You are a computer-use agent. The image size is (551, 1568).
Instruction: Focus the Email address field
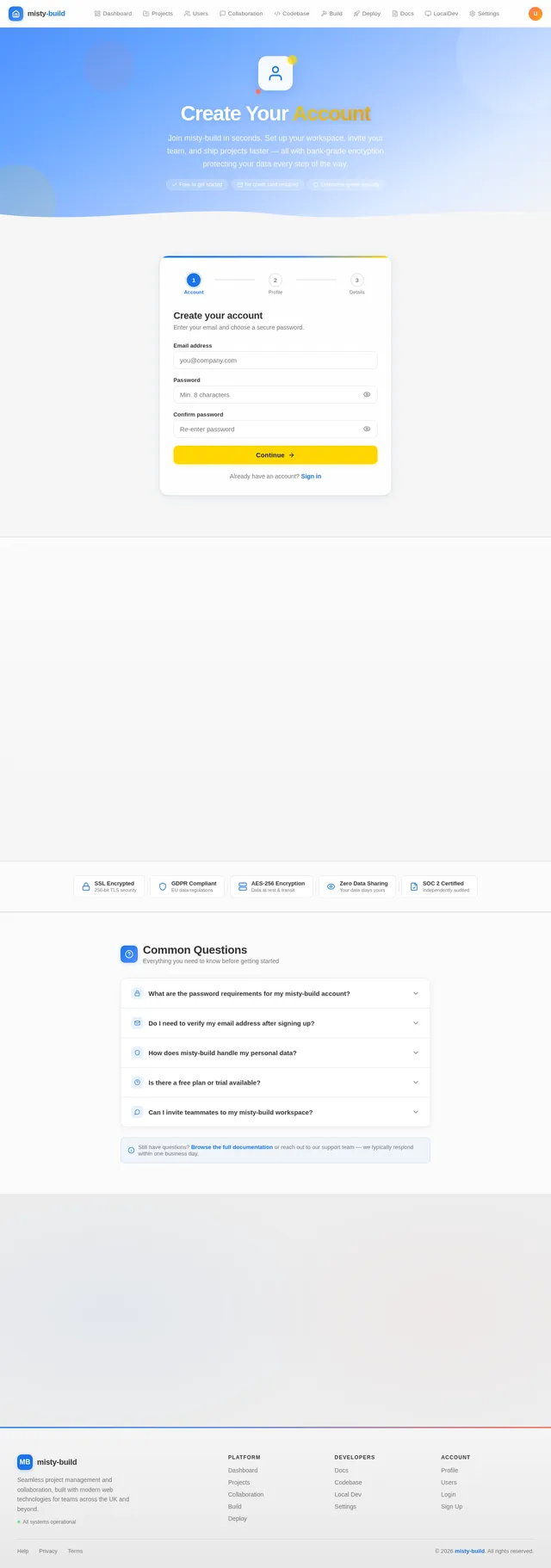275,361
